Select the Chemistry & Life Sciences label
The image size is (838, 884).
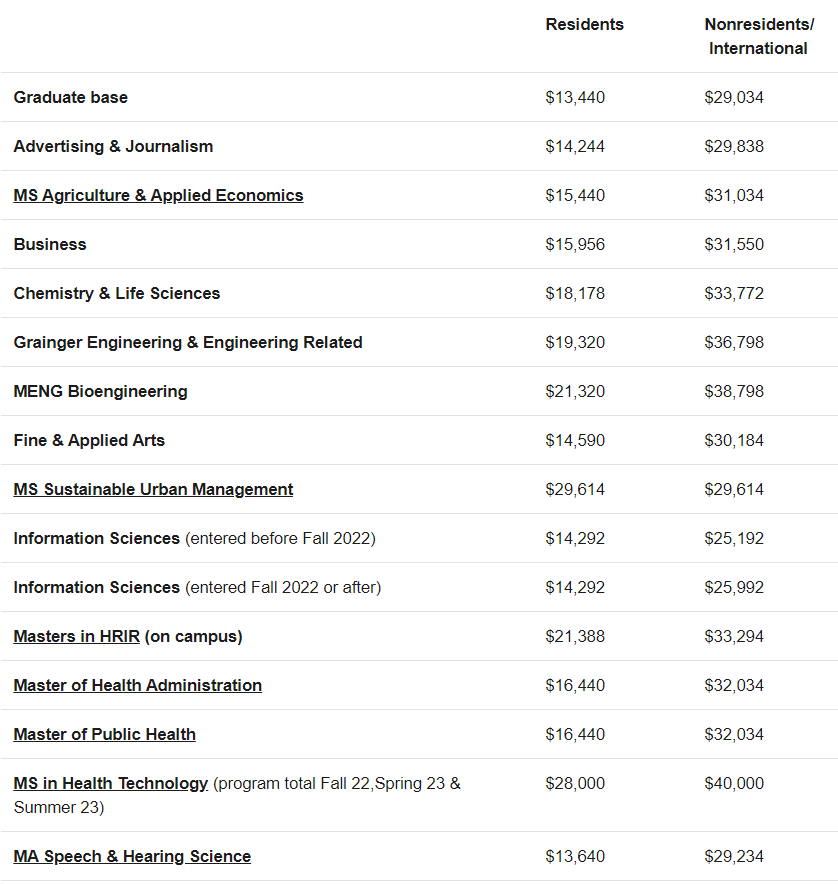(x=117, y=294)
